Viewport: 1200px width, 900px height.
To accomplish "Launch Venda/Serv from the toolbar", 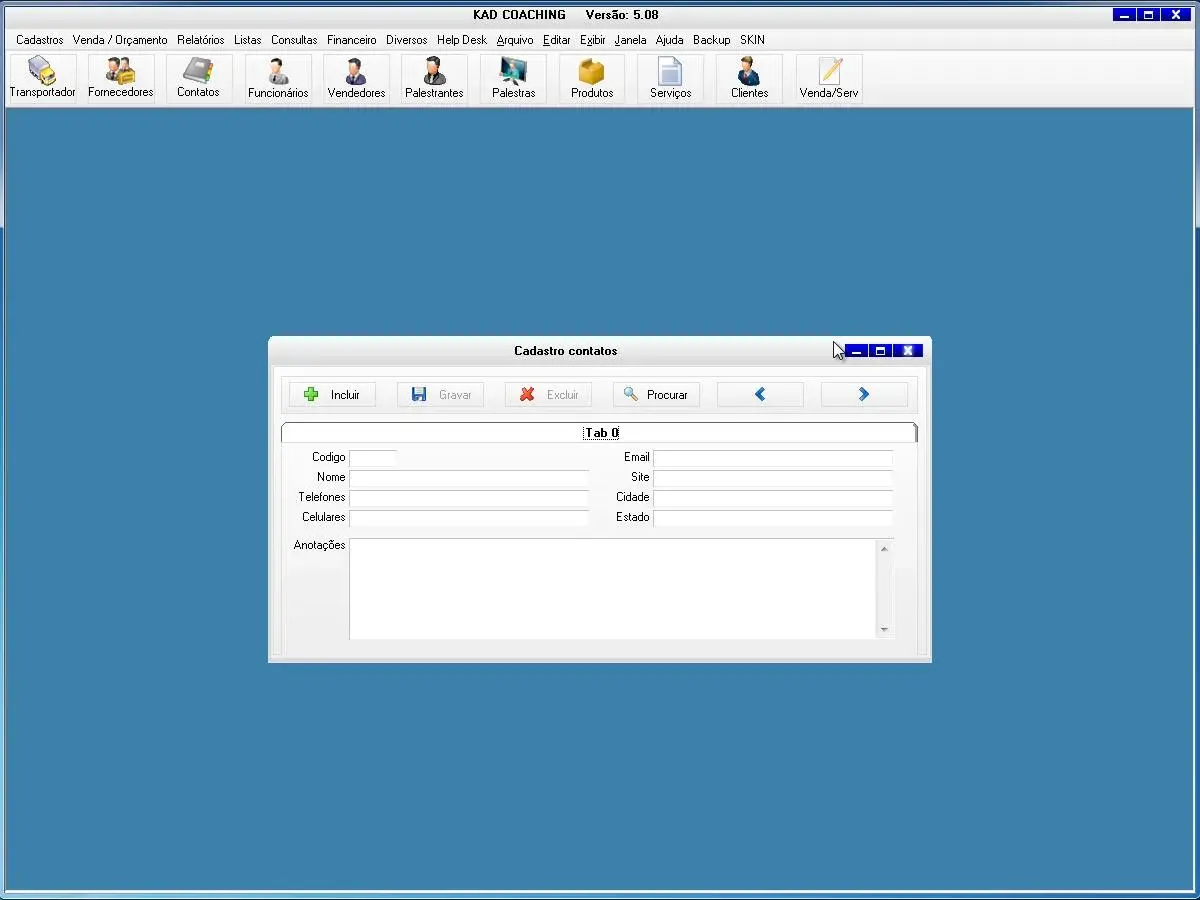I will pos(829,78).
